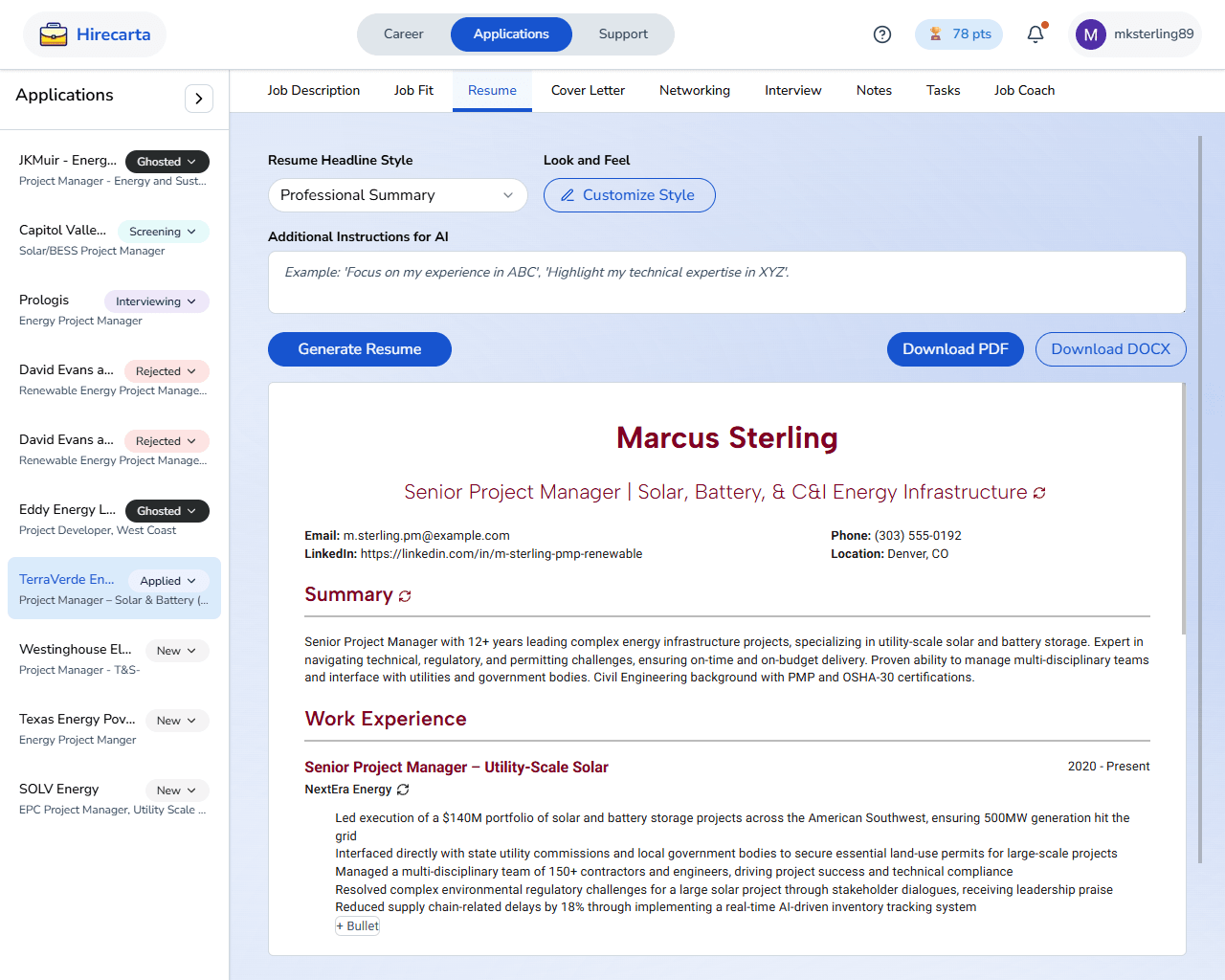Viewport: 1225px width, 980px height.
Task: Open the Capitol Valley Screening status dropdown
Action: point(163,232)
